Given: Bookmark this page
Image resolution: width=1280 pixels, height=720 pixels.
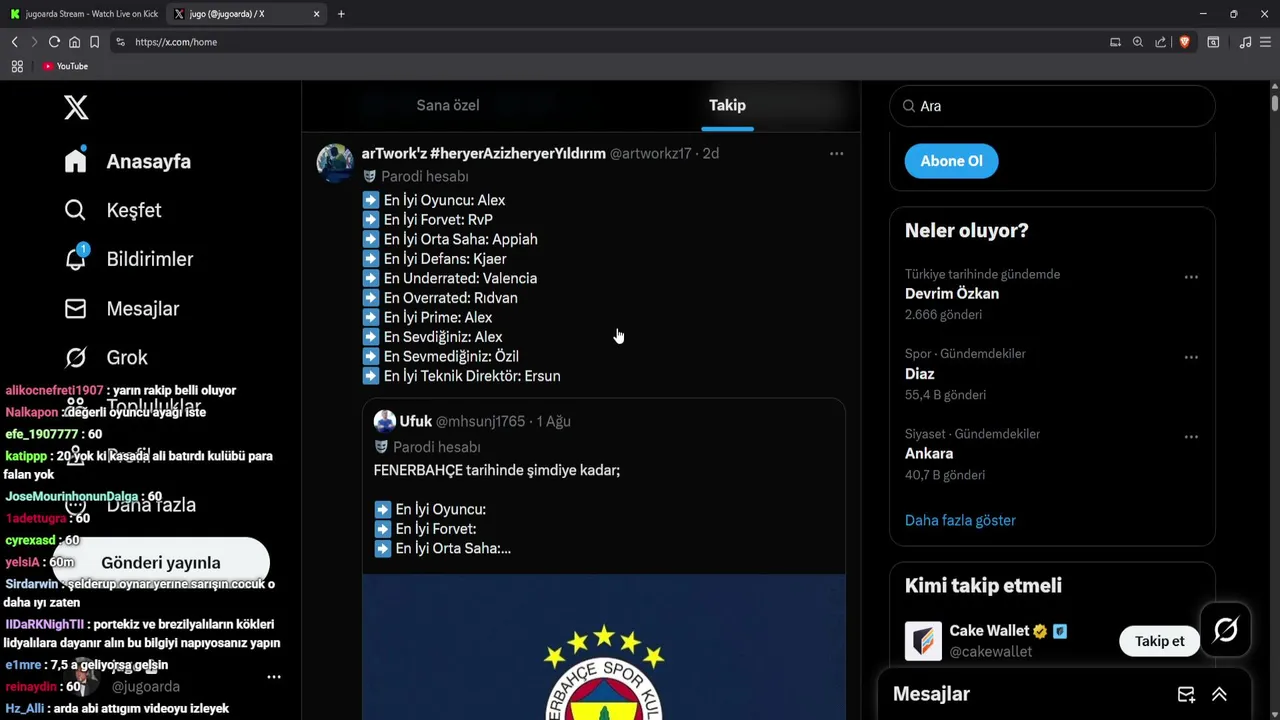Looking at the screenshot, I should (x=94, y=42).
